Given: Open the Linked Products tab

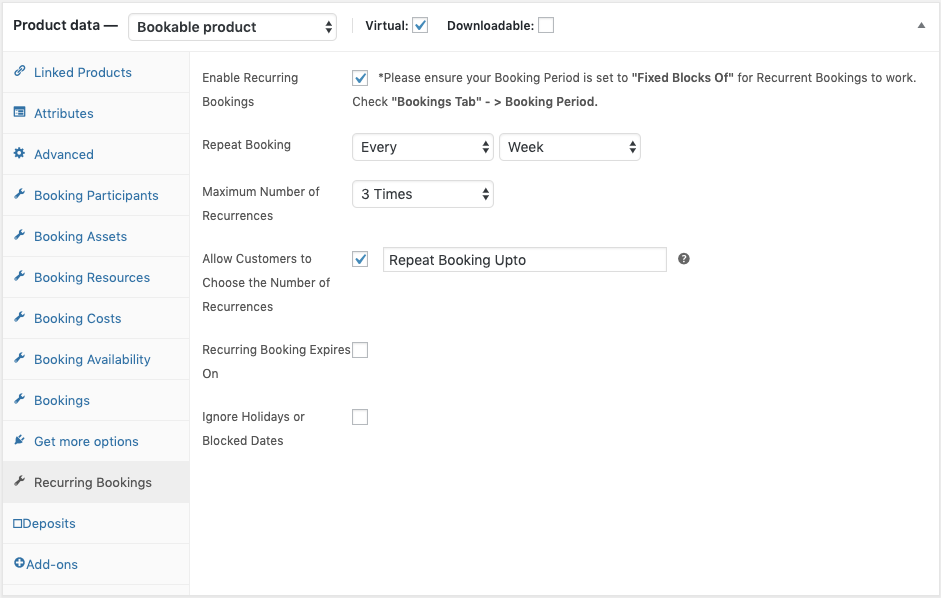Looking at the screenshot, I should coord(96,72).
